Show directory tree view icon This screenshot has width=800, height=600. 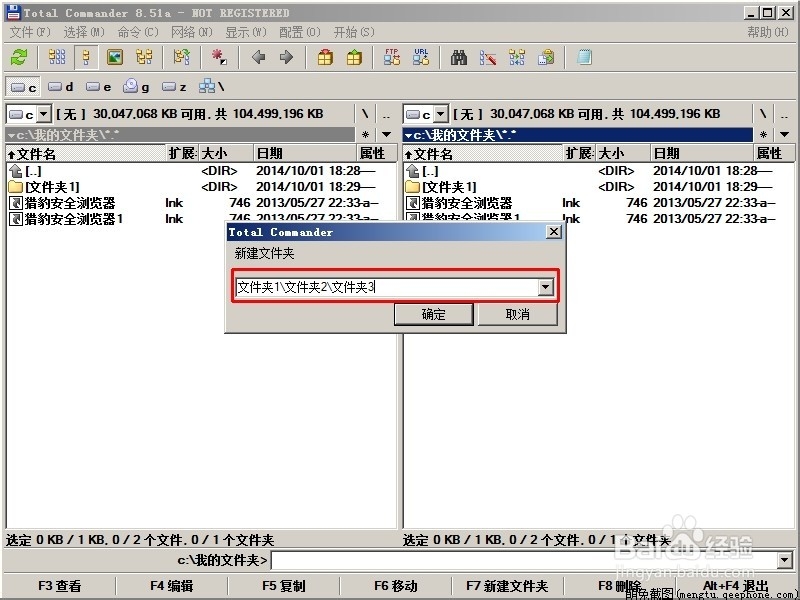144,57
